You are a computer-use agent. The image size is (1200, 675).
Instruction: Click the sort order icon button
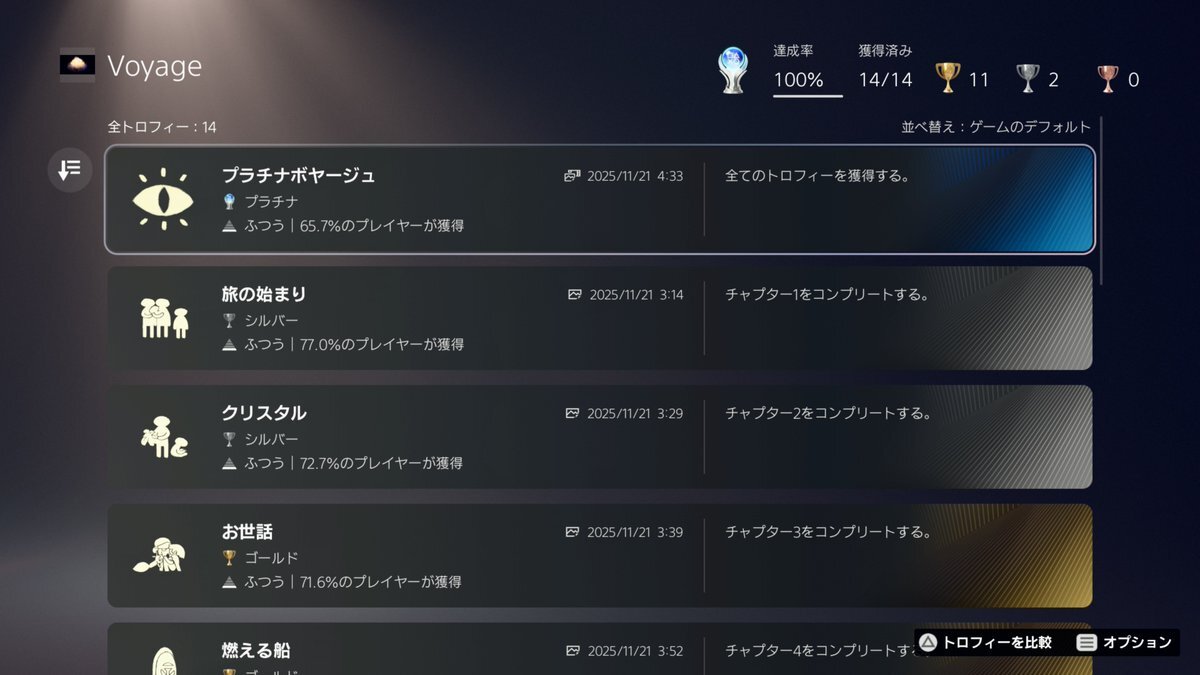[69, 170]
